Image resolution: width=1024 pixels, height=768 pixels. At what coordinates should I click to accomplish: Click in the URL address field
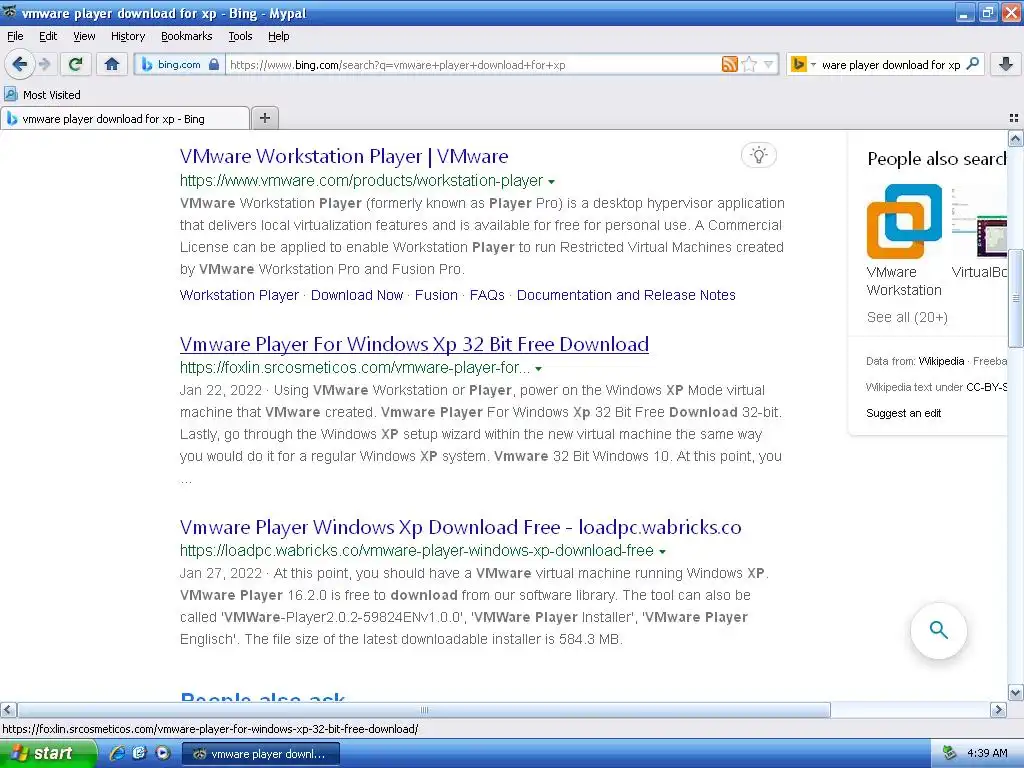click(473, 65)
